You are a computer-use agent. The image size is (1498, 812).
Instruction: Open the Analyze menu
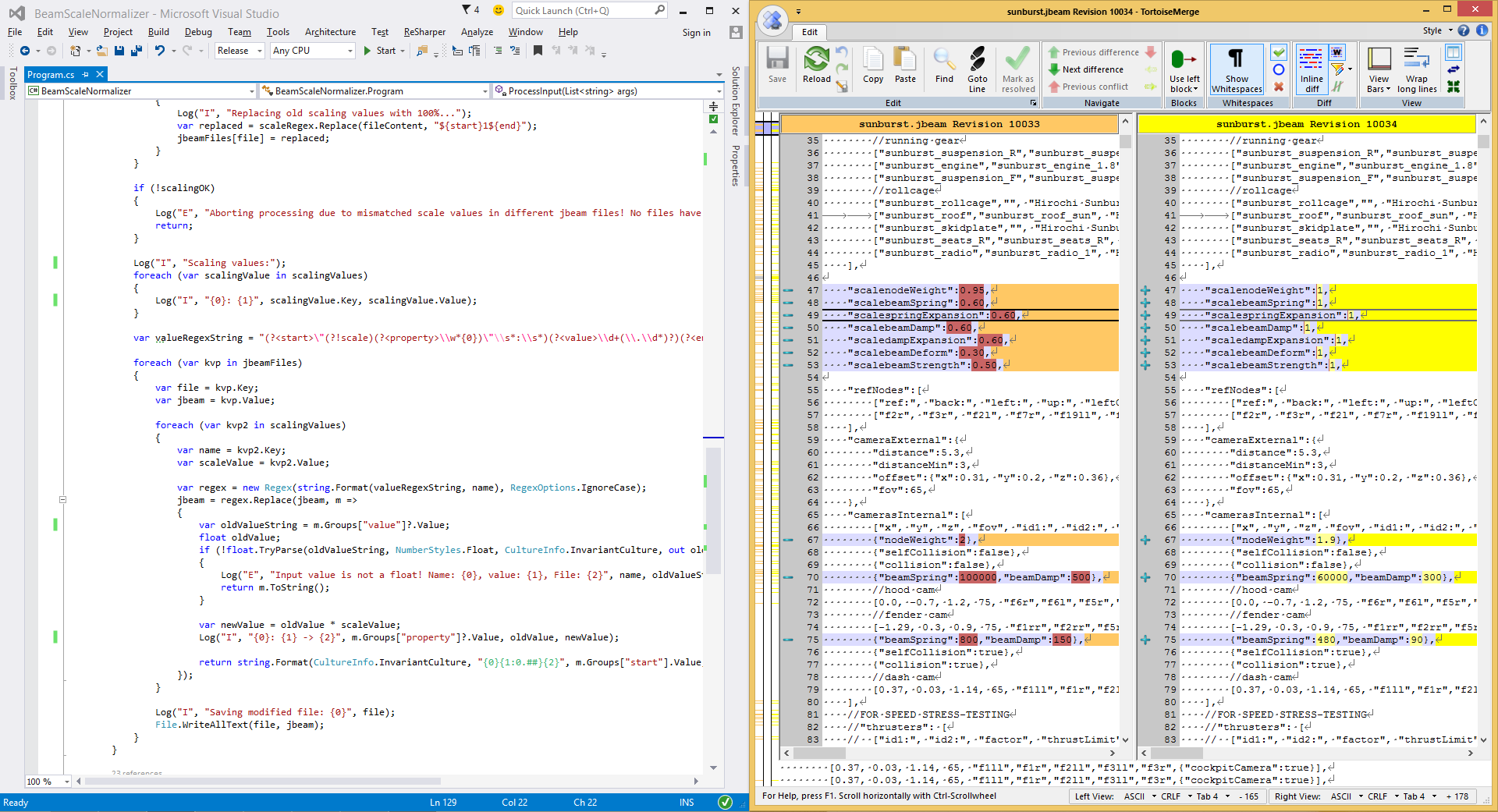coord(477,32)
